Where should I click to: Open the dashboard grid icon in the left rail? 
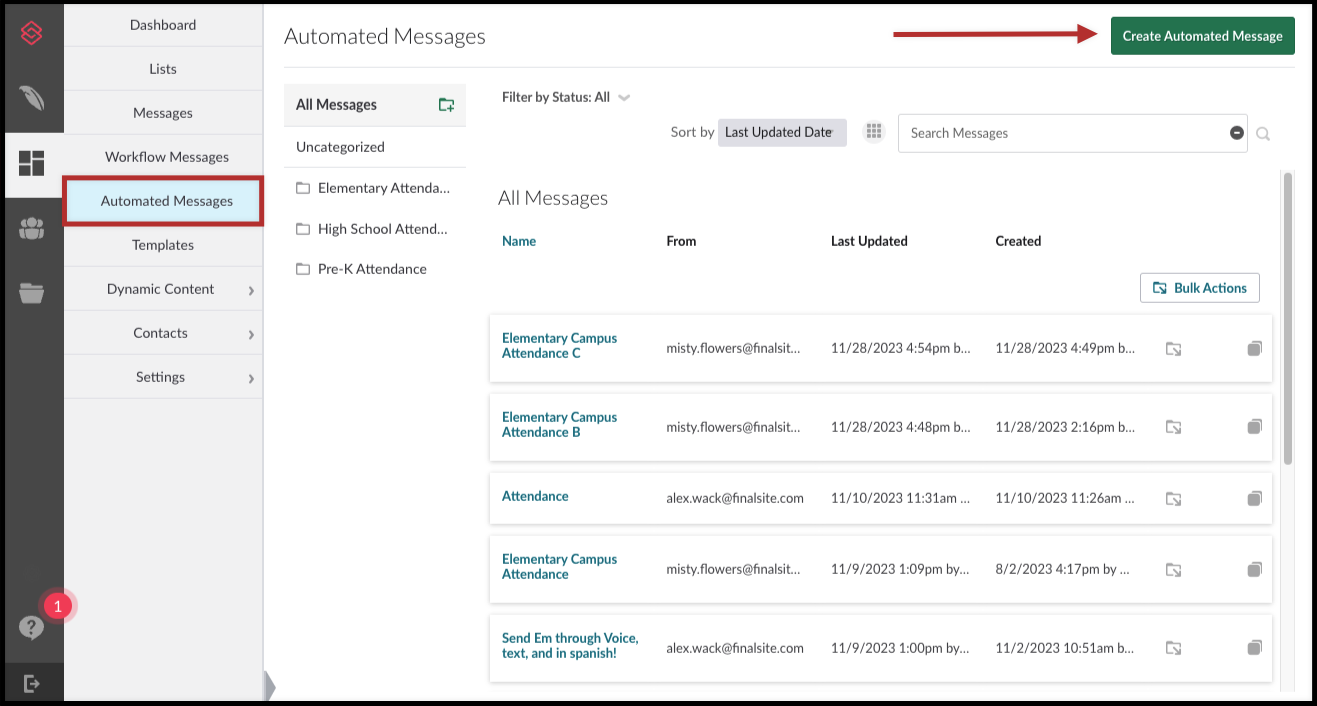[x=33, y=160]
